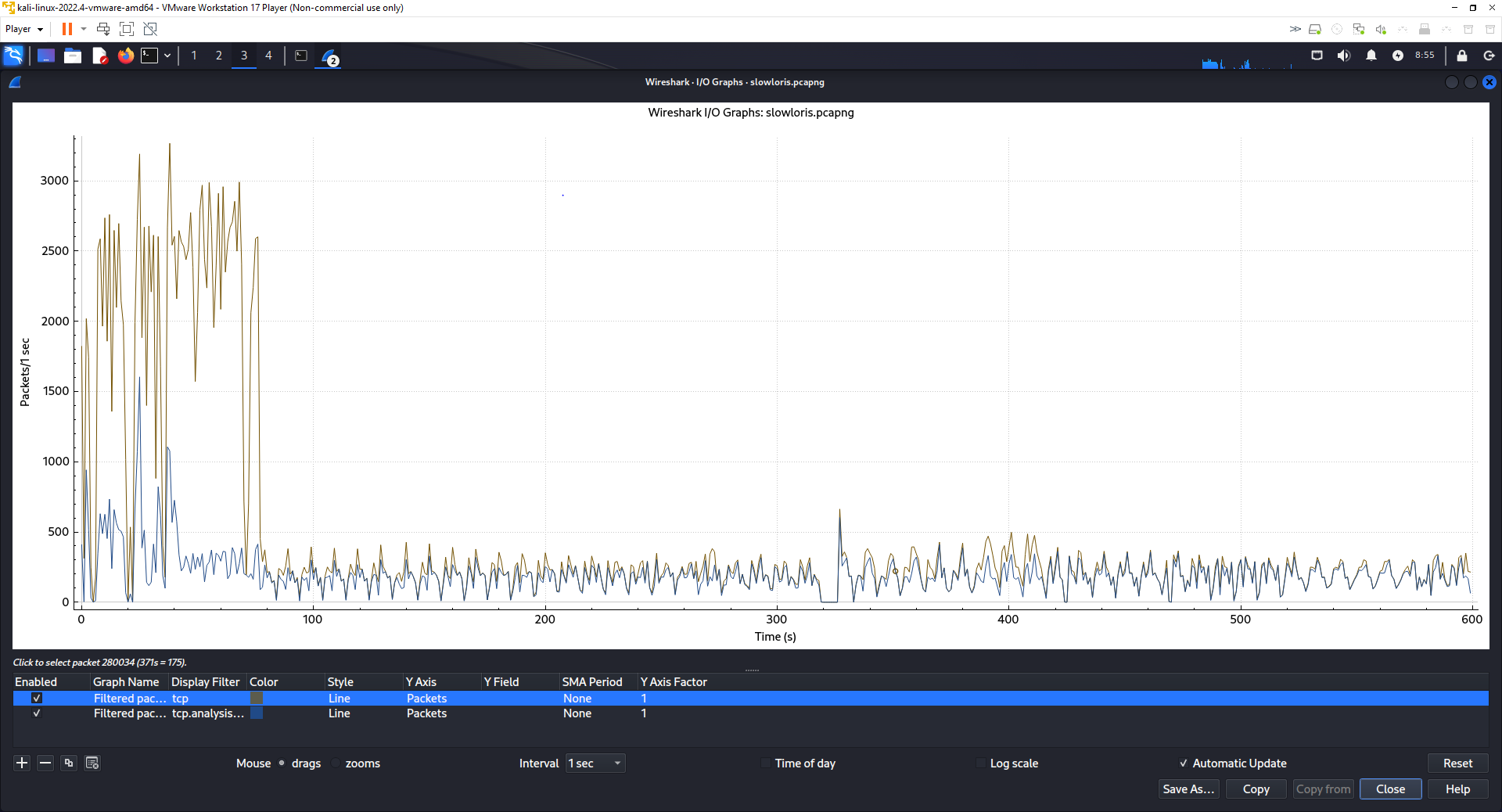The image size is (1502, 812).
Task: Click the Save As… button
Action: 1188,789
